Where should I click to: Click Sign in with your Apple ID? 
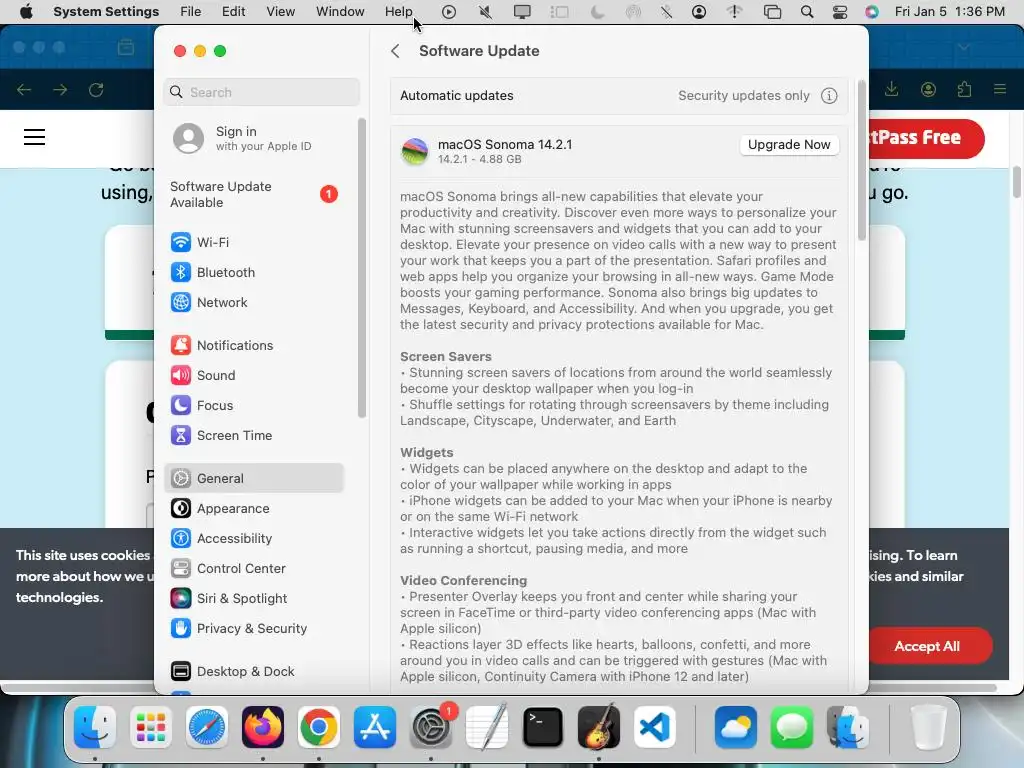253,138
